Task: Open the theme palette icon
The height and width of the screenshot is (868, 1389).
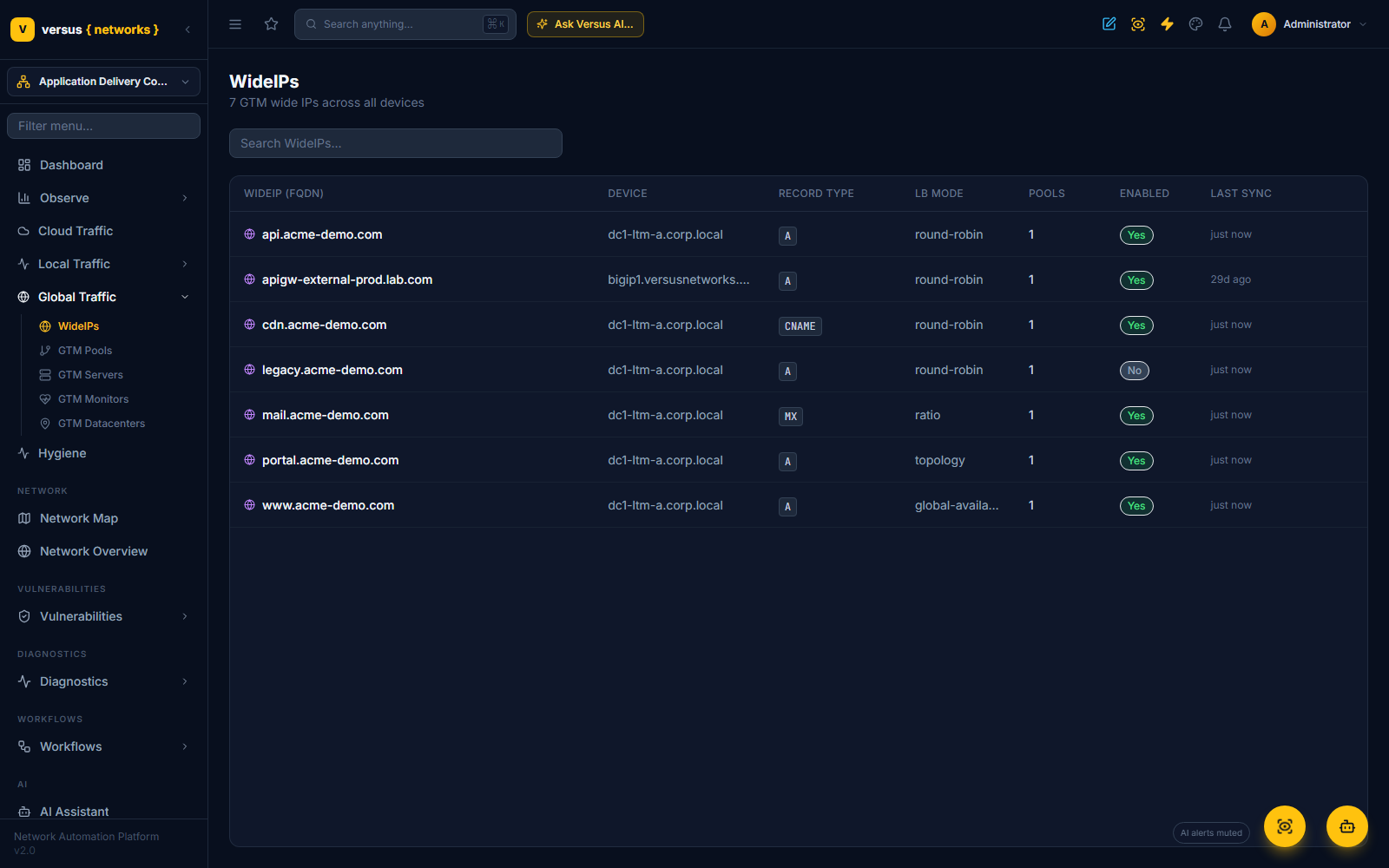Action: coord(1196,24)
